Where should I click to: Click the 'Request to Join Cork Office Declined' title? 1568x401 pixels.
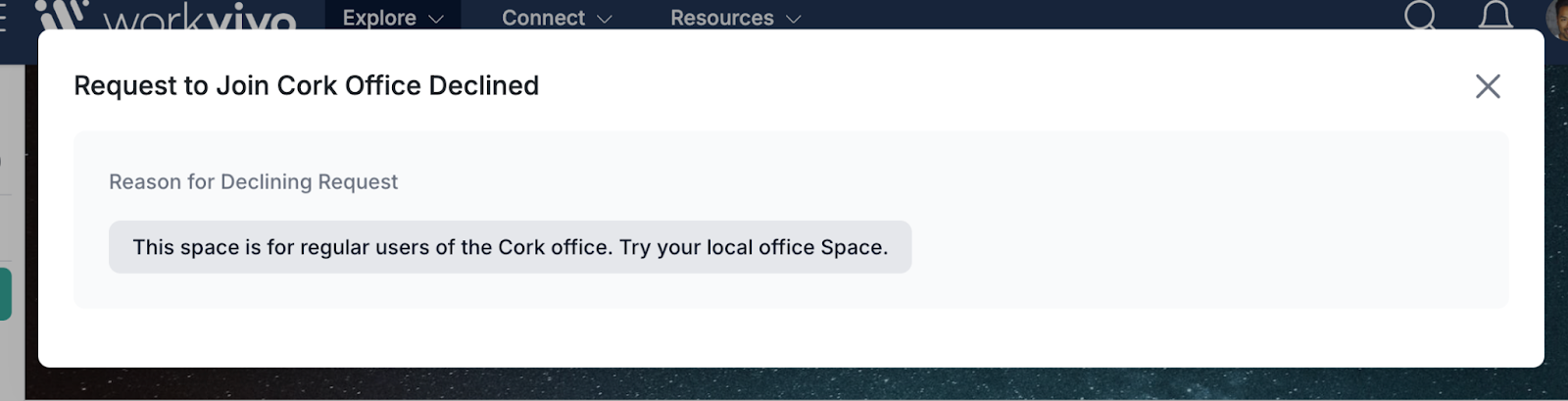click(x=306, y=85)
